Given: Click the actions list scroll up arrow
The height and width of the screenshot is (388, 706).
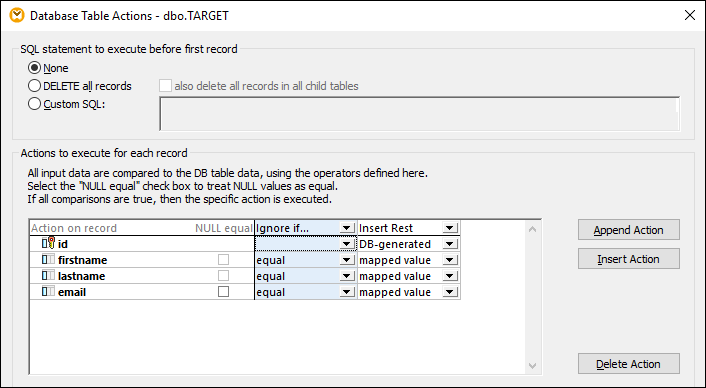Looking at the screenshot, I should click(532, 229).
